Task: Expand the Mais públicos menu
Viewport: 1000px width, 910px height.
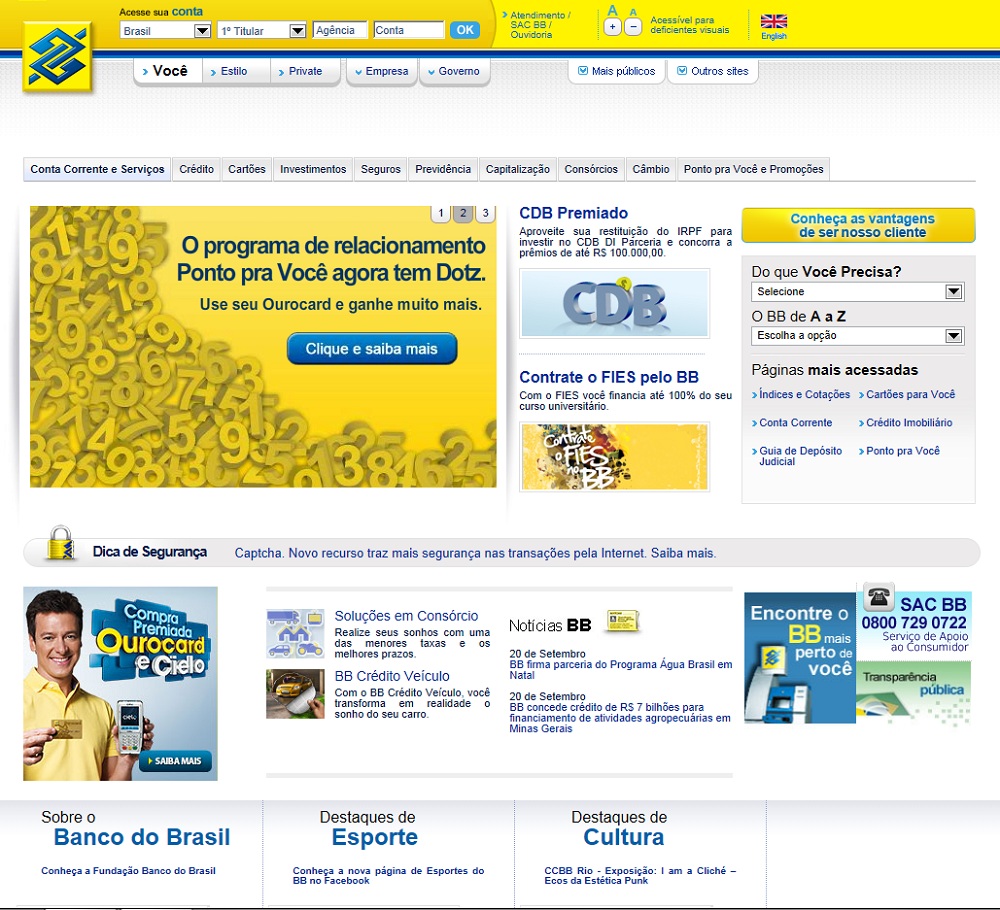Action: [x=616, y=71]
